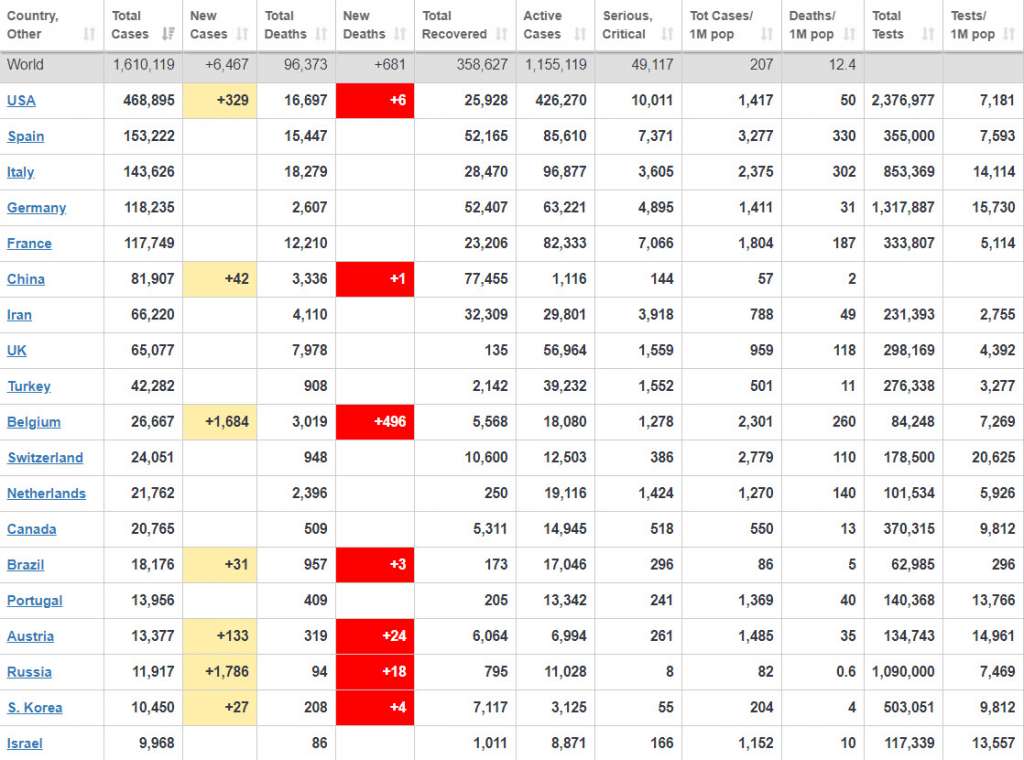This screenshot has height=760, width=1024.
Task: Open the Austria country link
Action: tap(30, 637)
